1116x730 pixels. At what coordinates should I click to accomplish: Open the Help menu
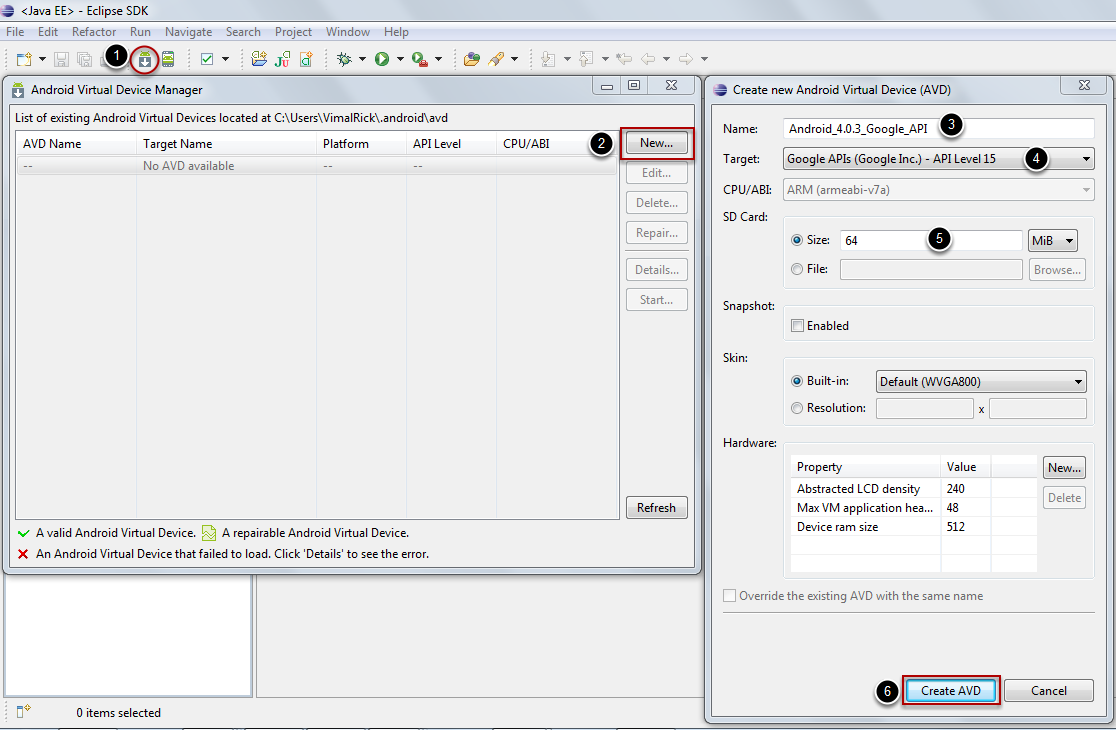[396, 32]
